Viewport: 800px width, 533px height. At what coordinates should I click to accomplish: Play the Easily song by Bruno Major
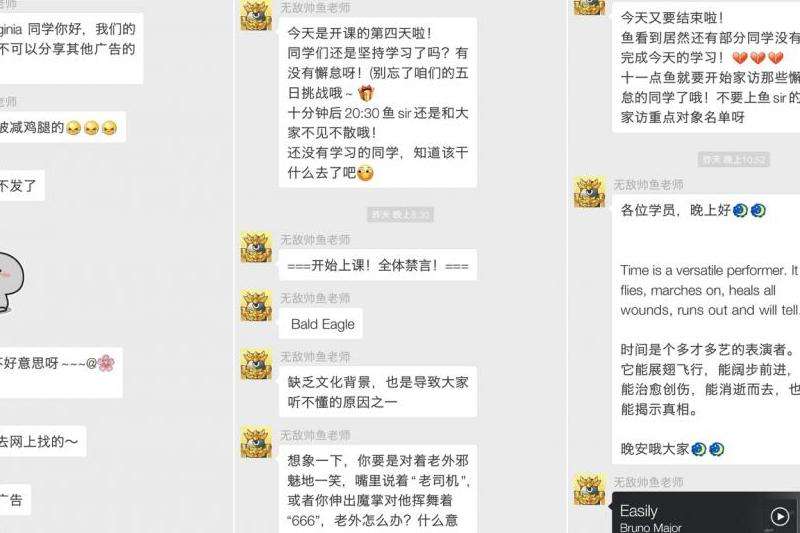(x=779, y=516)
